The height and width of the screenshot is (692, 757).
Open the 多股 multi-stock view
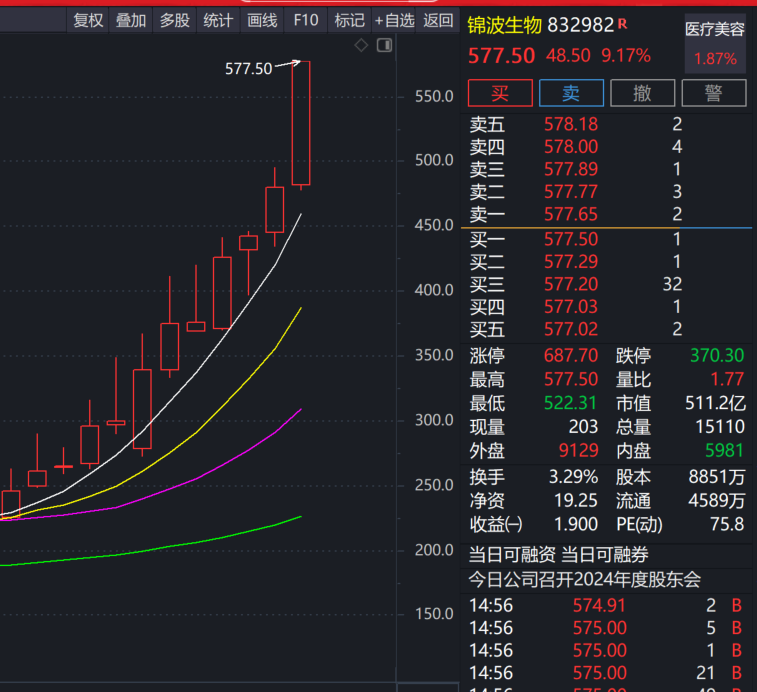(174, 20)
